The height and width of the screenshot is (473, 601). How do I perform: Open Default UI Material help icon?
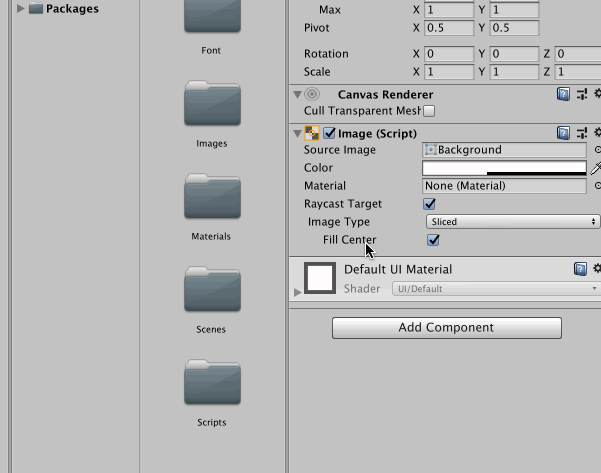tap(580, 269)
